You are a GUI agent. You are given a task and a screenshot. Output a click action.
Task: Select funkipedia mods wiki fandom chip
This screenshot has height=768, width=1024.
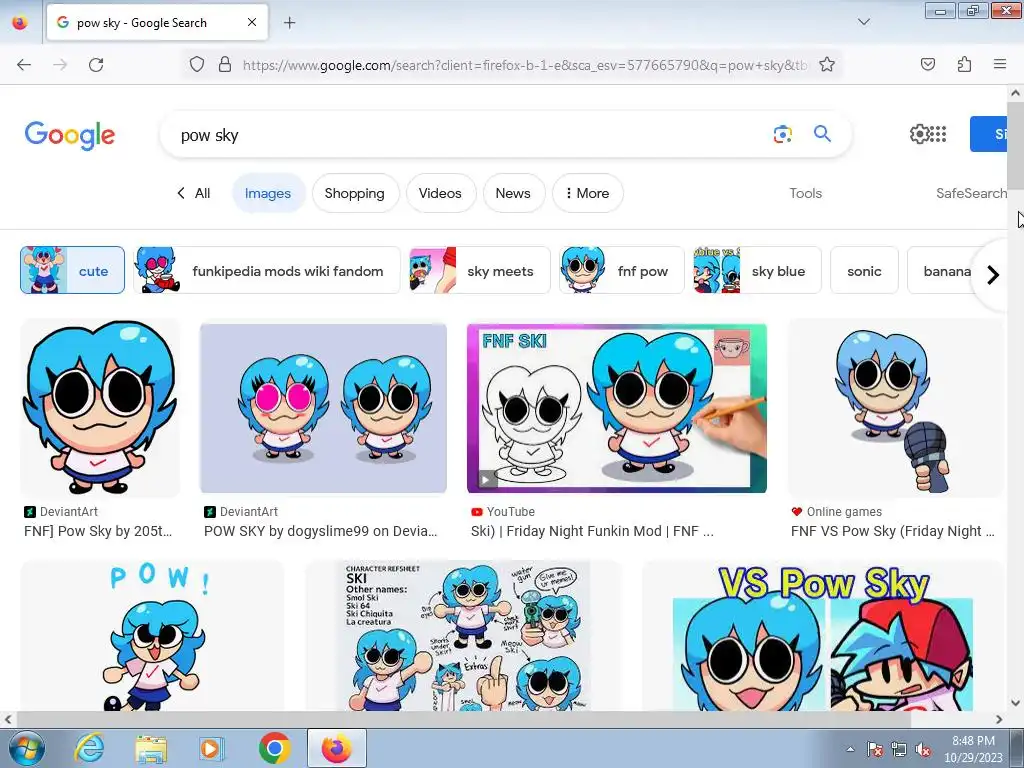(266, 270)
